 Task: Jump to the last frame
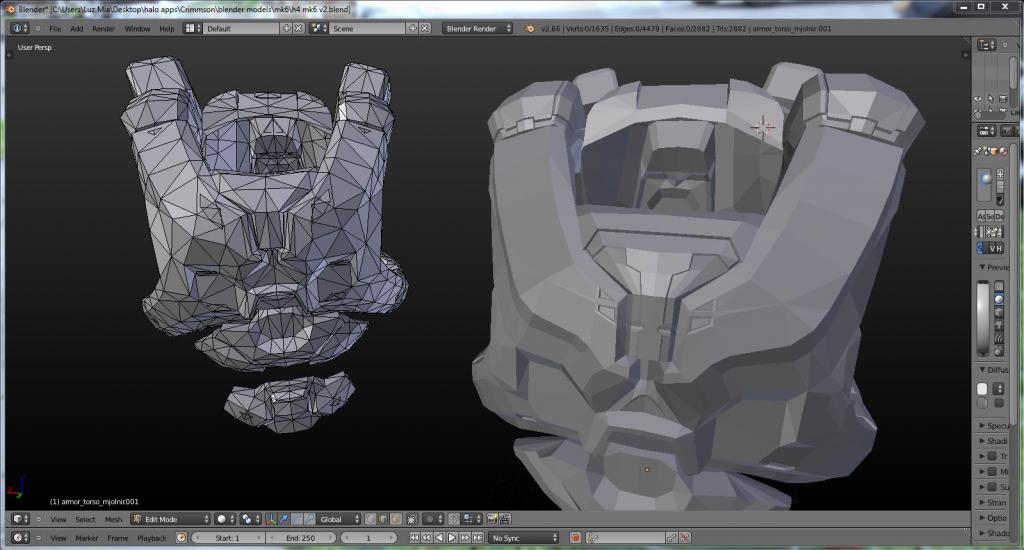point(478,538)
